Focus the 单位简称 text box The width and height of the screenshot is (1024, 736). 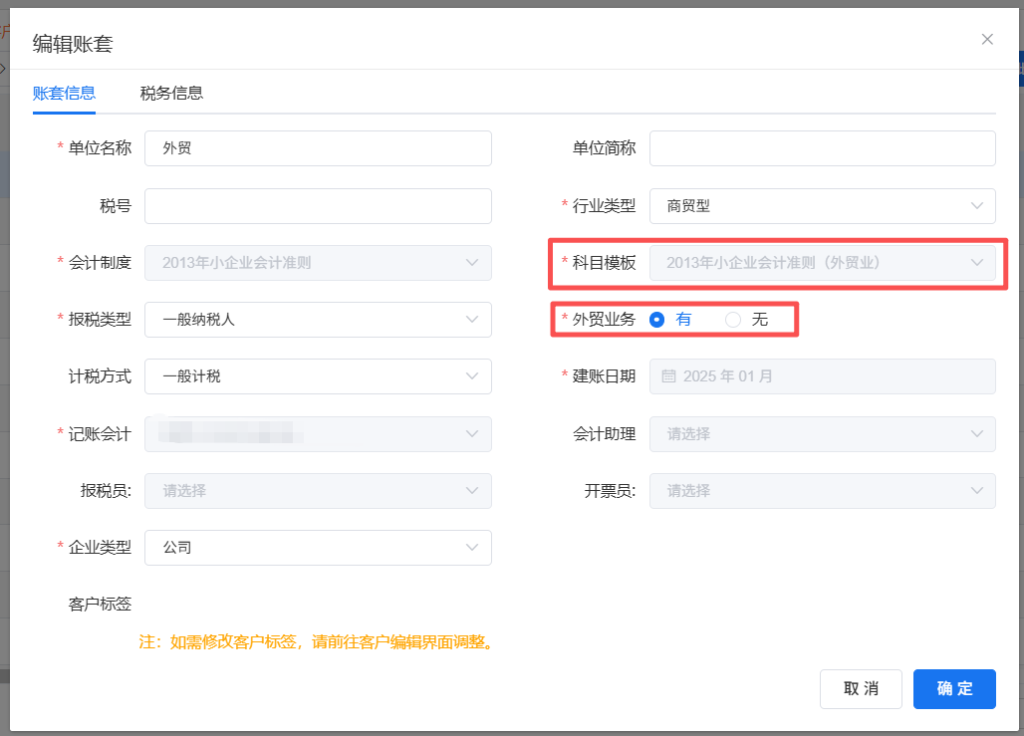822,149
